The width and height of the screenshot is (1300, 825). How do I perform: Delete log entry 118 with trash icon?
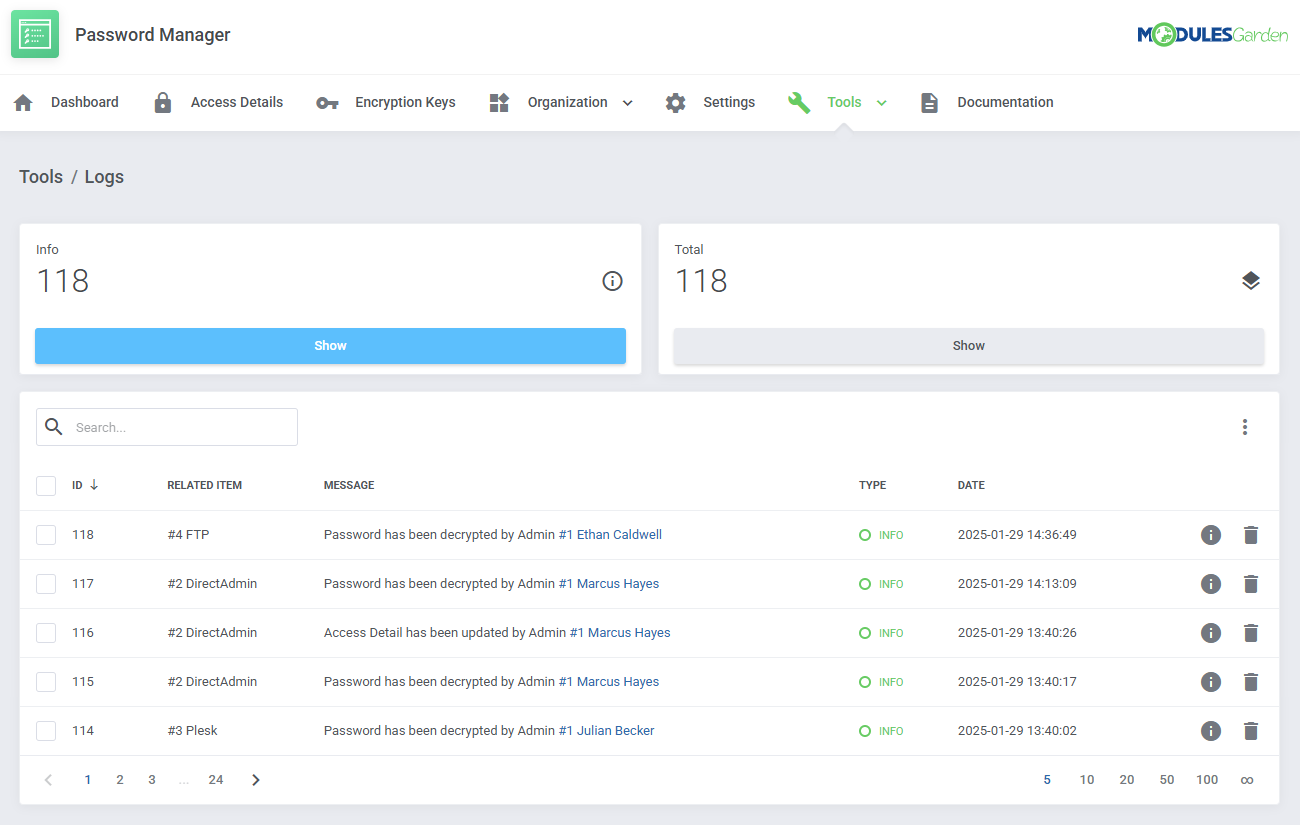(1250, 535)
